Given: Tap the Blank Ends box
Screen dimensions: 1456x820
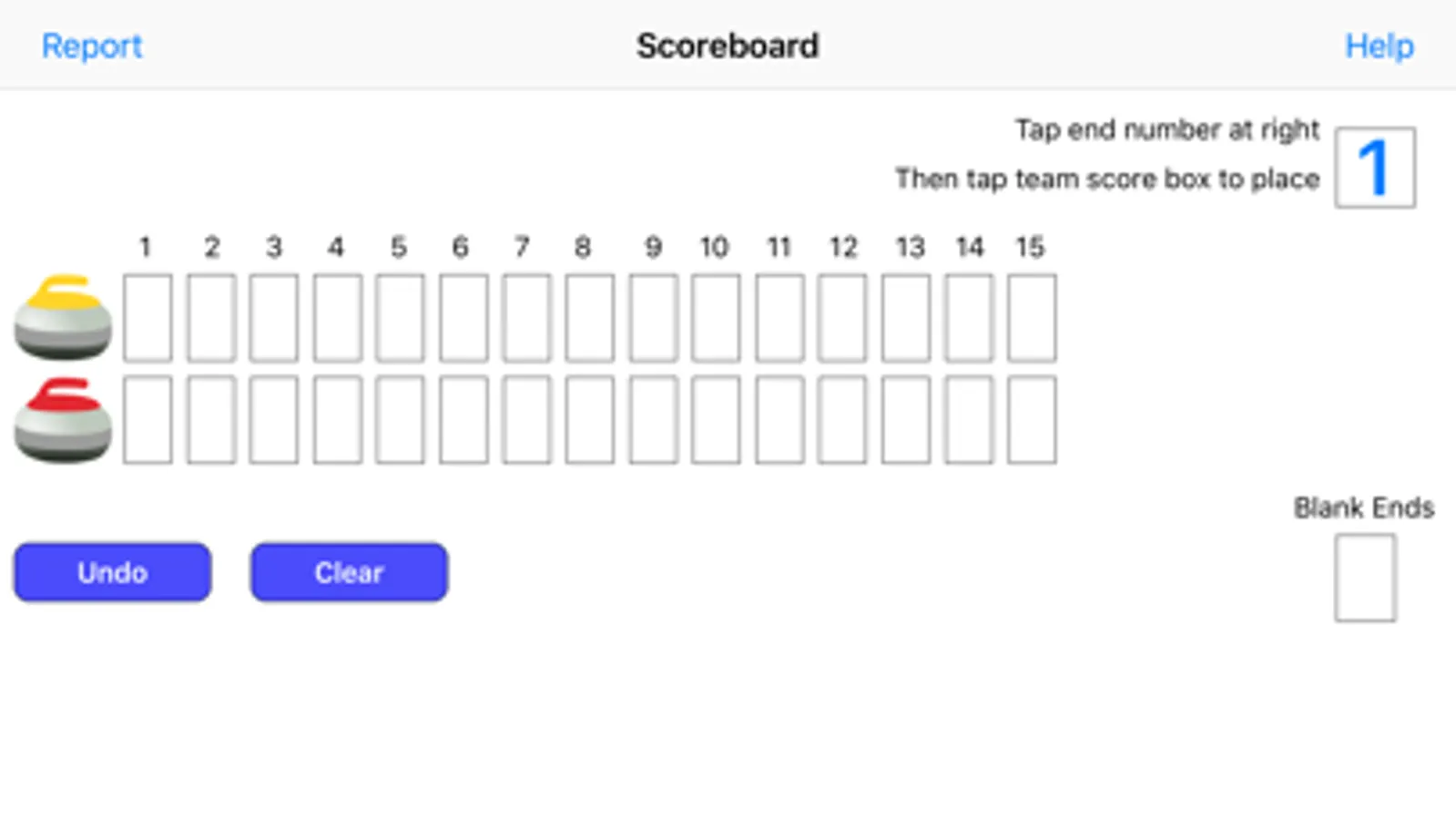Looking at the screenshot, I should coord(1364,578).
